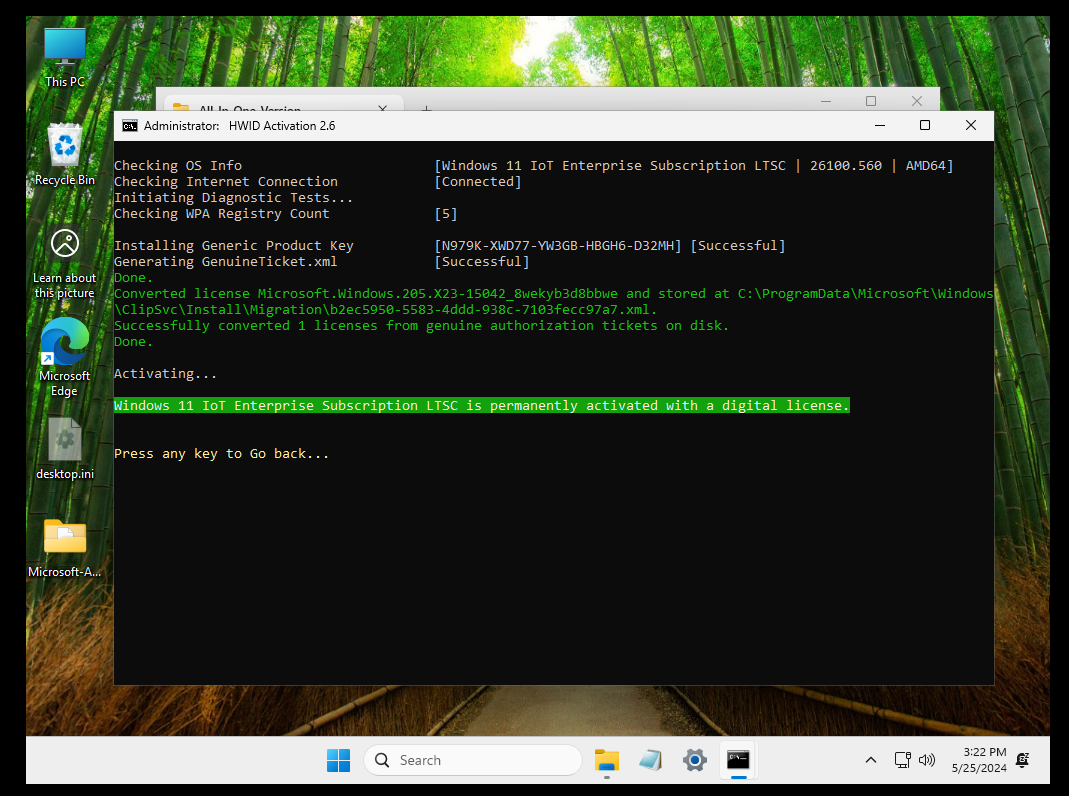Select the Learn about this picture icon
The image size is (1069, 796).
click(65, 263)
